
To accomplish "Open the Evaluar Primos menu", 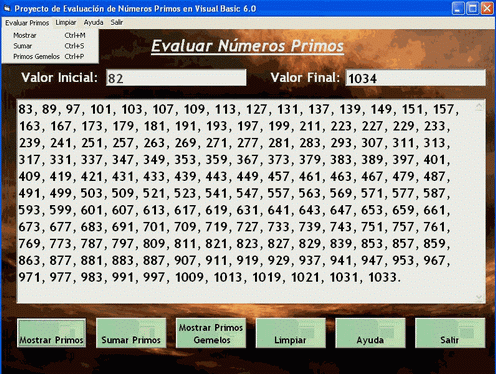I will pyautogui.click(x=27, y=23).
